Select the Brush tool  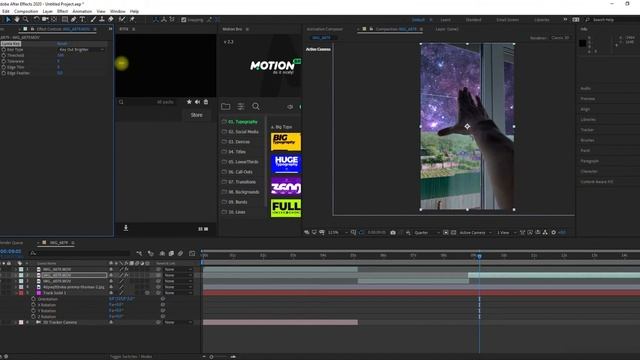click(x=93, y=20)
